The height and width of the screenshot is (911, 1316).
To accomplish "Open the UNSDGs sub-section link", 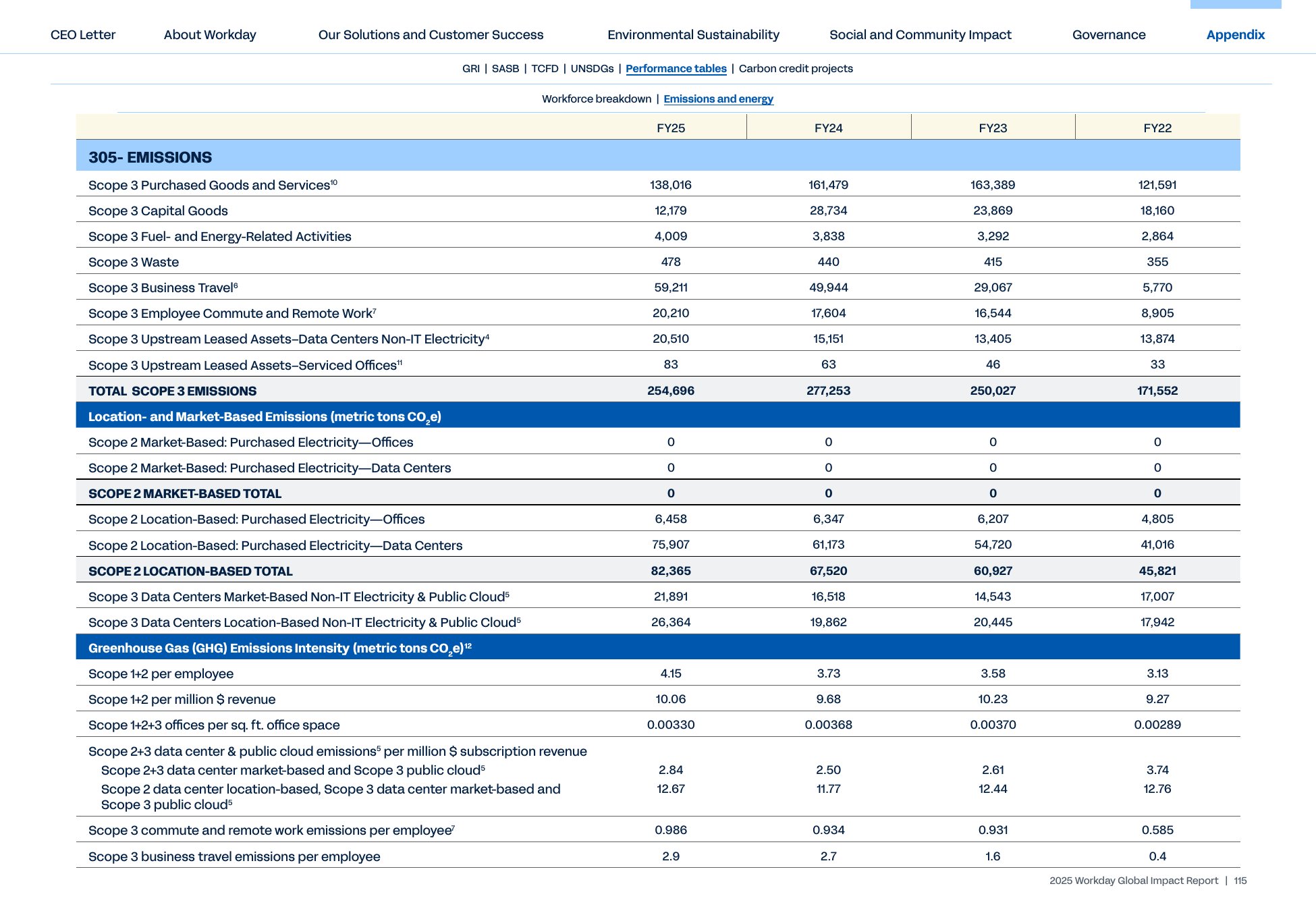I will [x=593, y=68].
